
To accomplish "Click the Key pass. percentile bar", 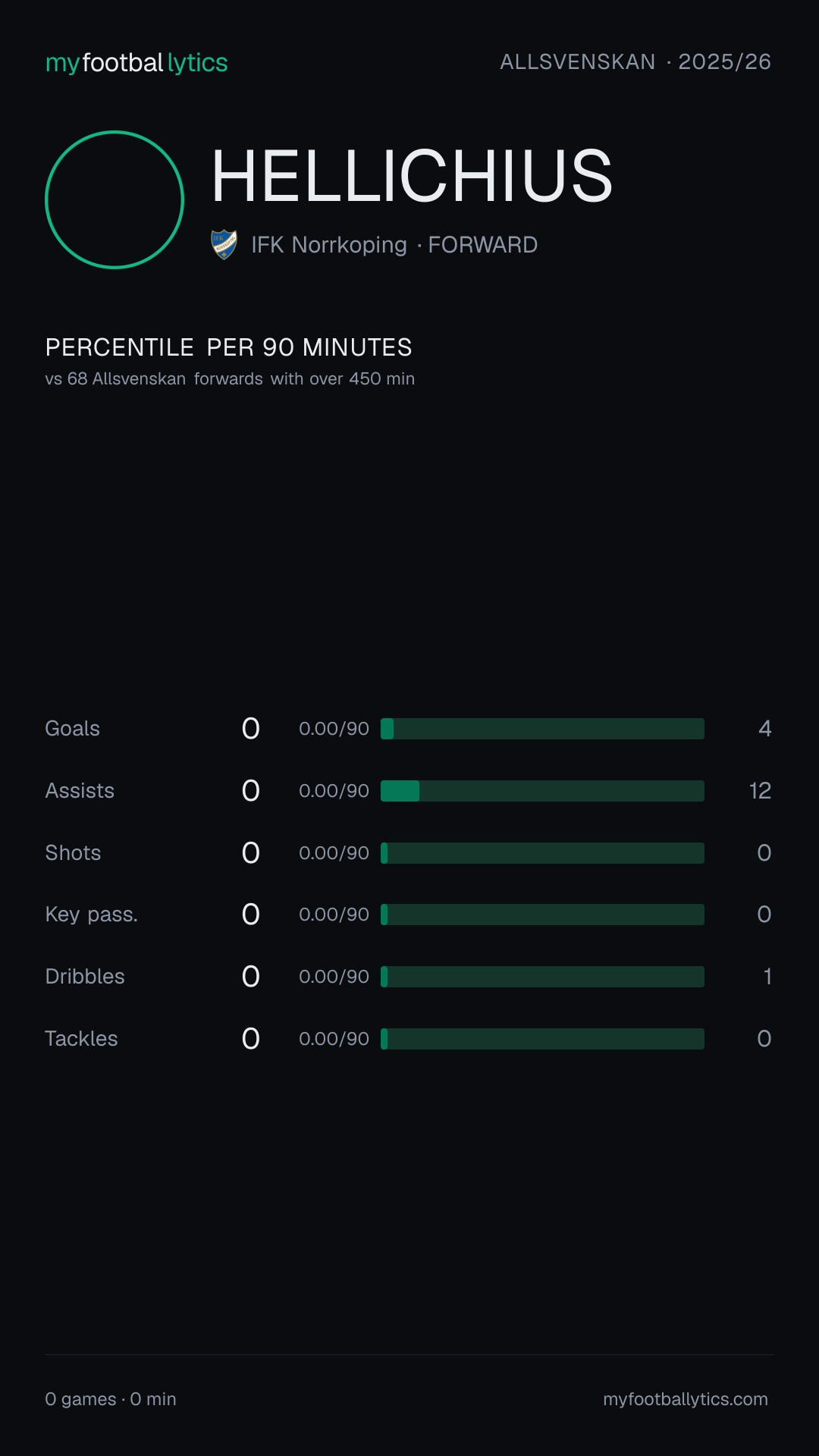I will [542, 915].
